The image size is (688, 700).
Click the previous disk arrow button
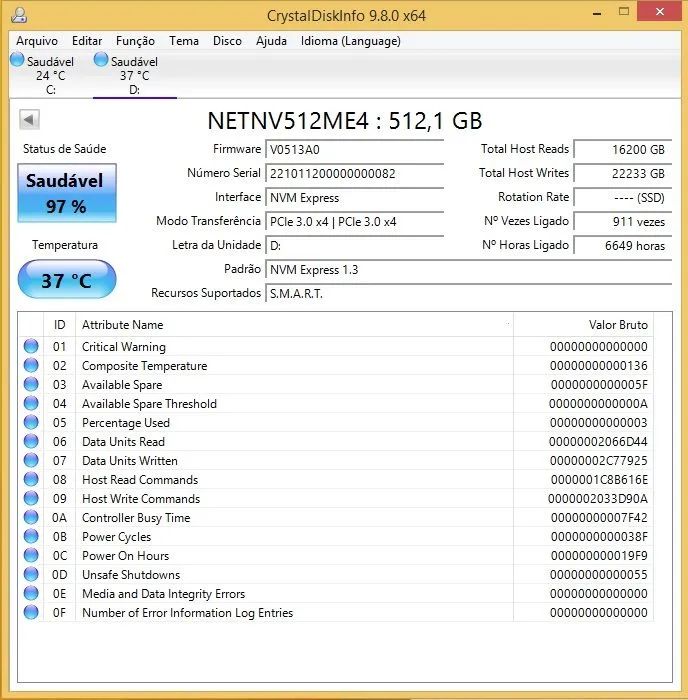pyautogui.click(x=29, y=120)
